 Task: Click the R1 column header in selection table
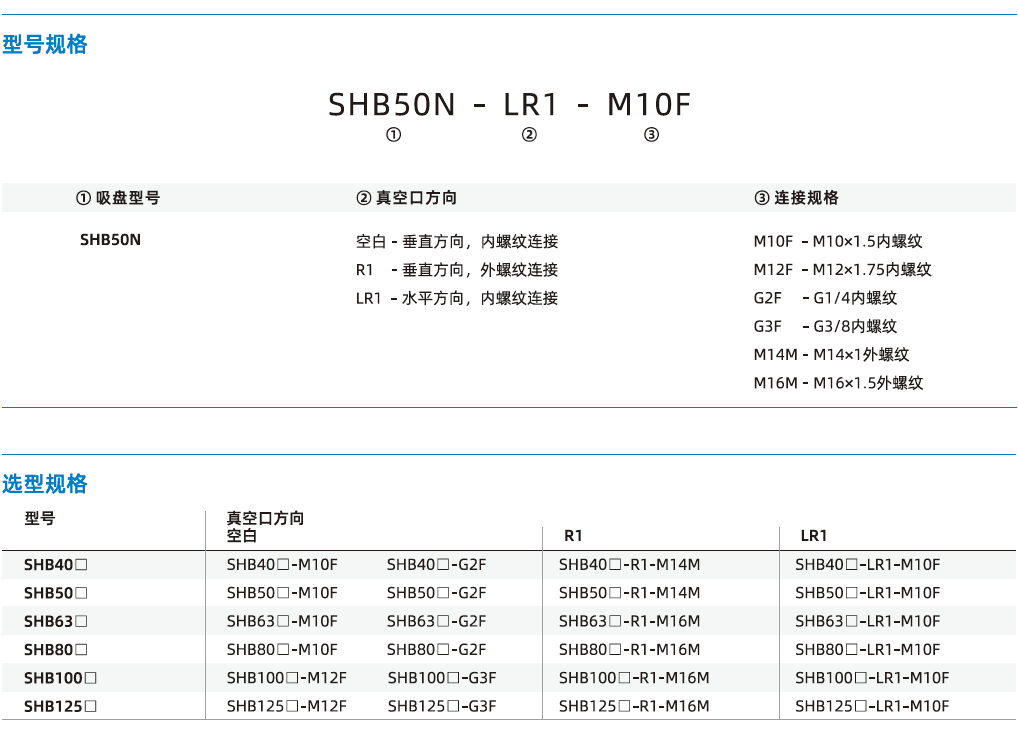[x=573, y=536]
